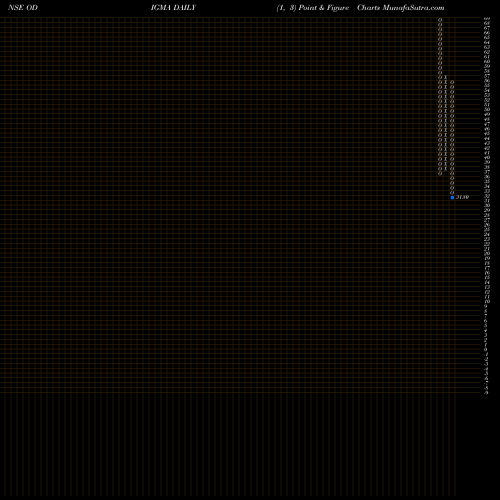The width and height of the screenshot is (500, 500).
Task: Click the 'NSE OD' title text
Action: [x=23, y=8]
